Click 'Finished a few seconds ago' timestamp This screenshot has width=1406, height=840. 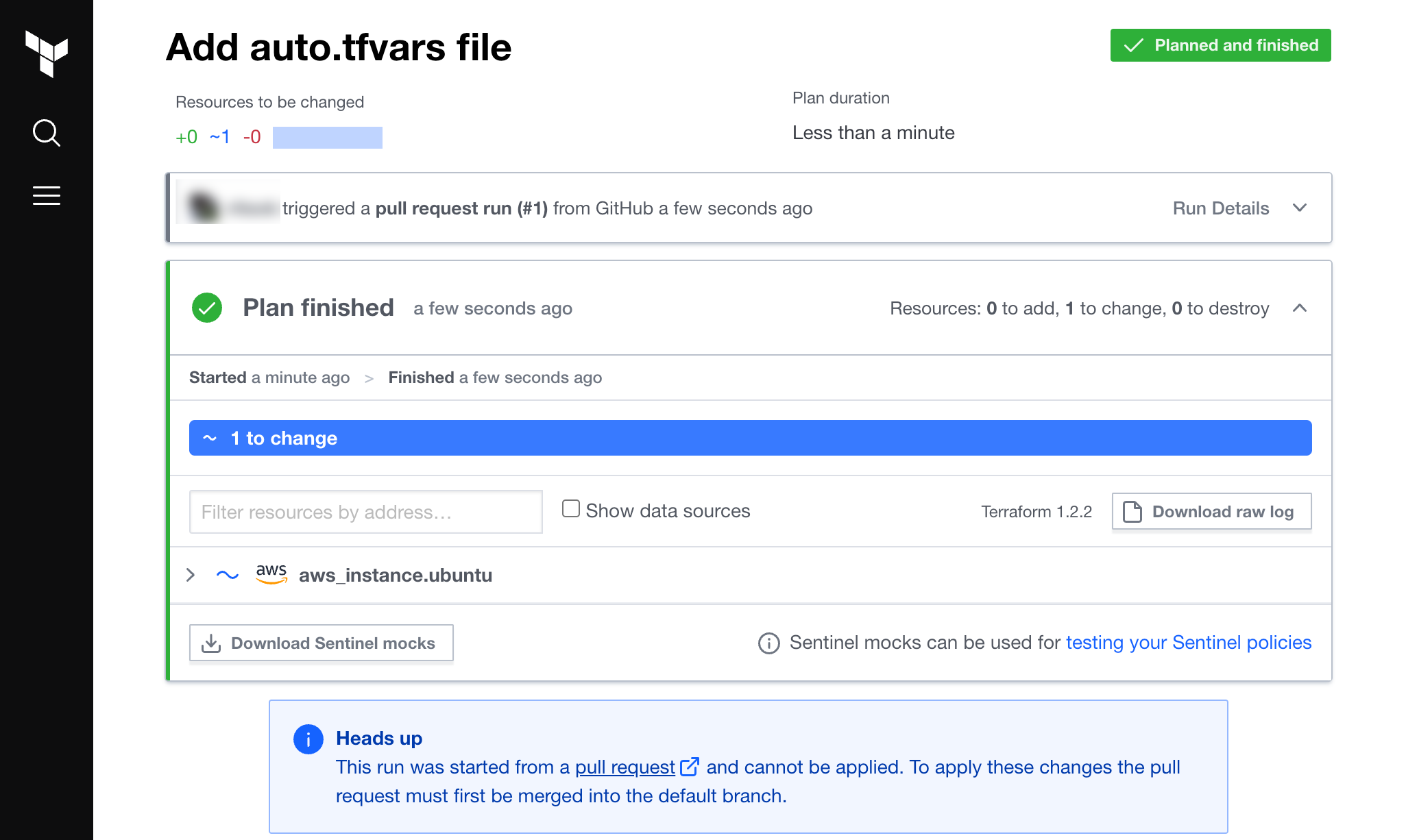(495, 377)
